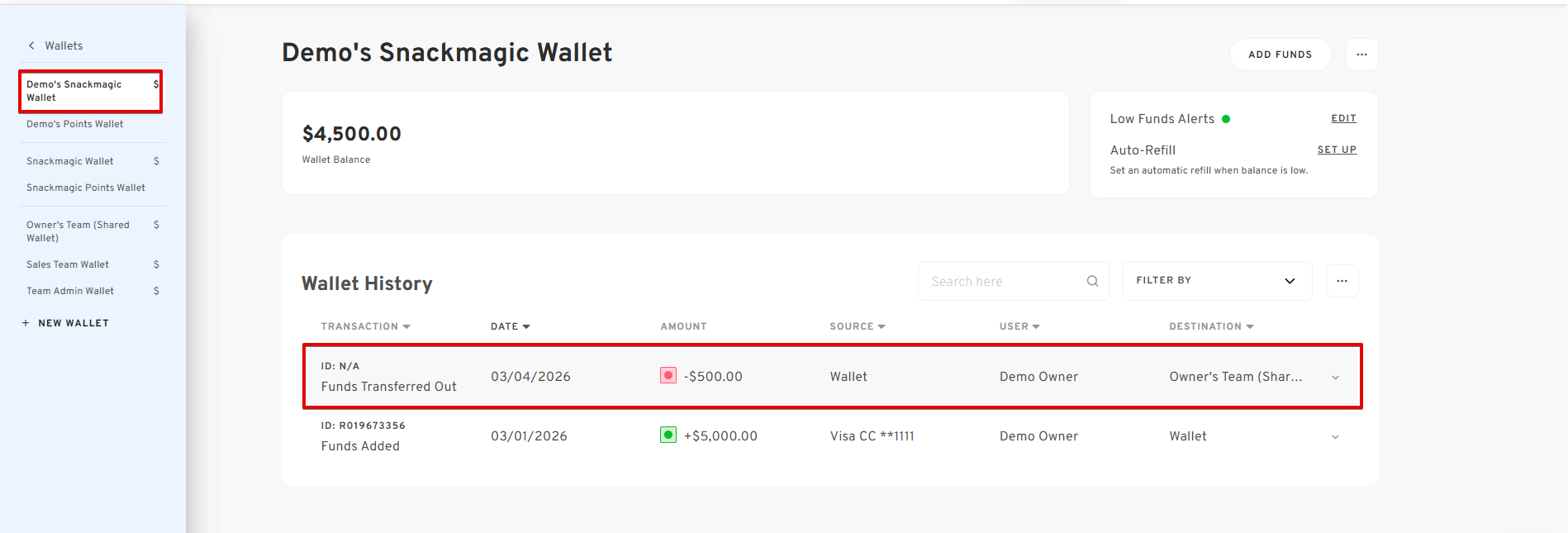Click the Add Funds button

click(1280, 55)
